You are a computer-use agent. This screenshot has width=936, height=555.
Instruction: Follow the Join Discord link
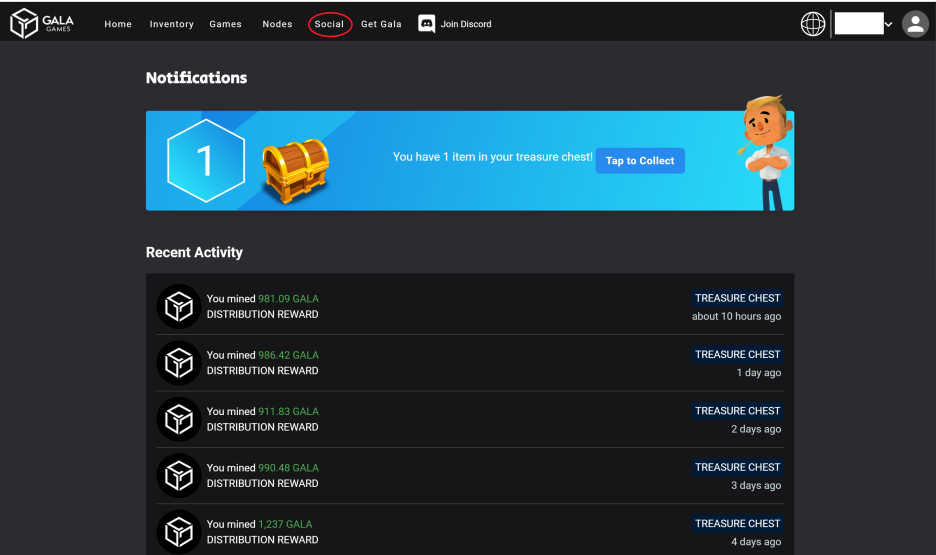(x=466, y=24)
